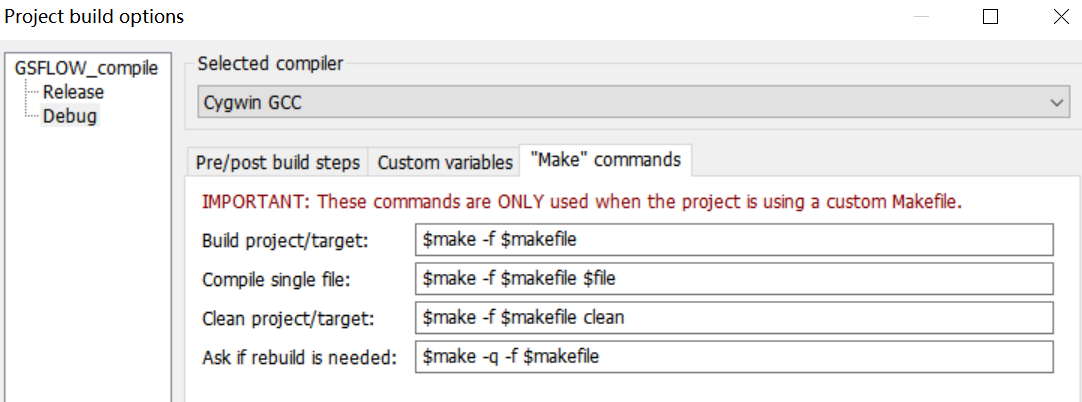Screen dimensions: 1082x402
Task: Click the "Ask if rebuild is needed:" label
Action: pyautogui.click(x=300, y=357)
